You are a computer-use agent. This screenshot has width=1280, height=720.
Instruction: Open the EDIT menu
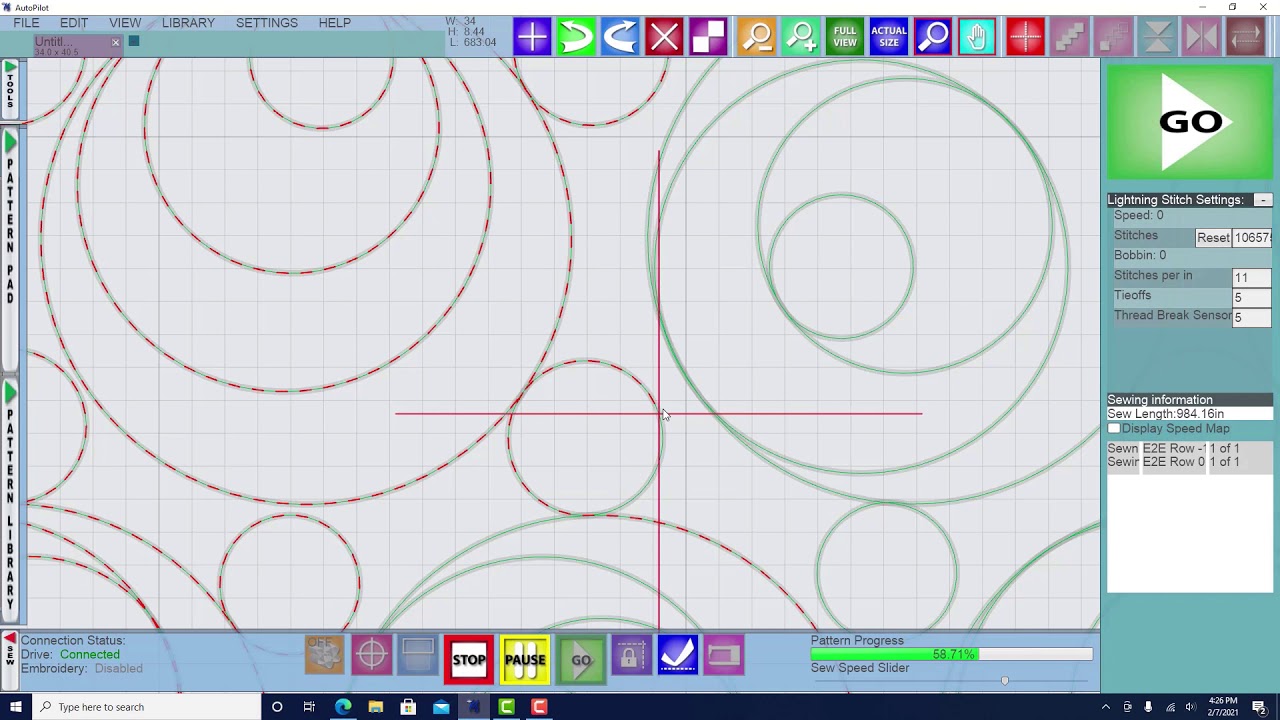pyautogui.click(x=74, y=22)
